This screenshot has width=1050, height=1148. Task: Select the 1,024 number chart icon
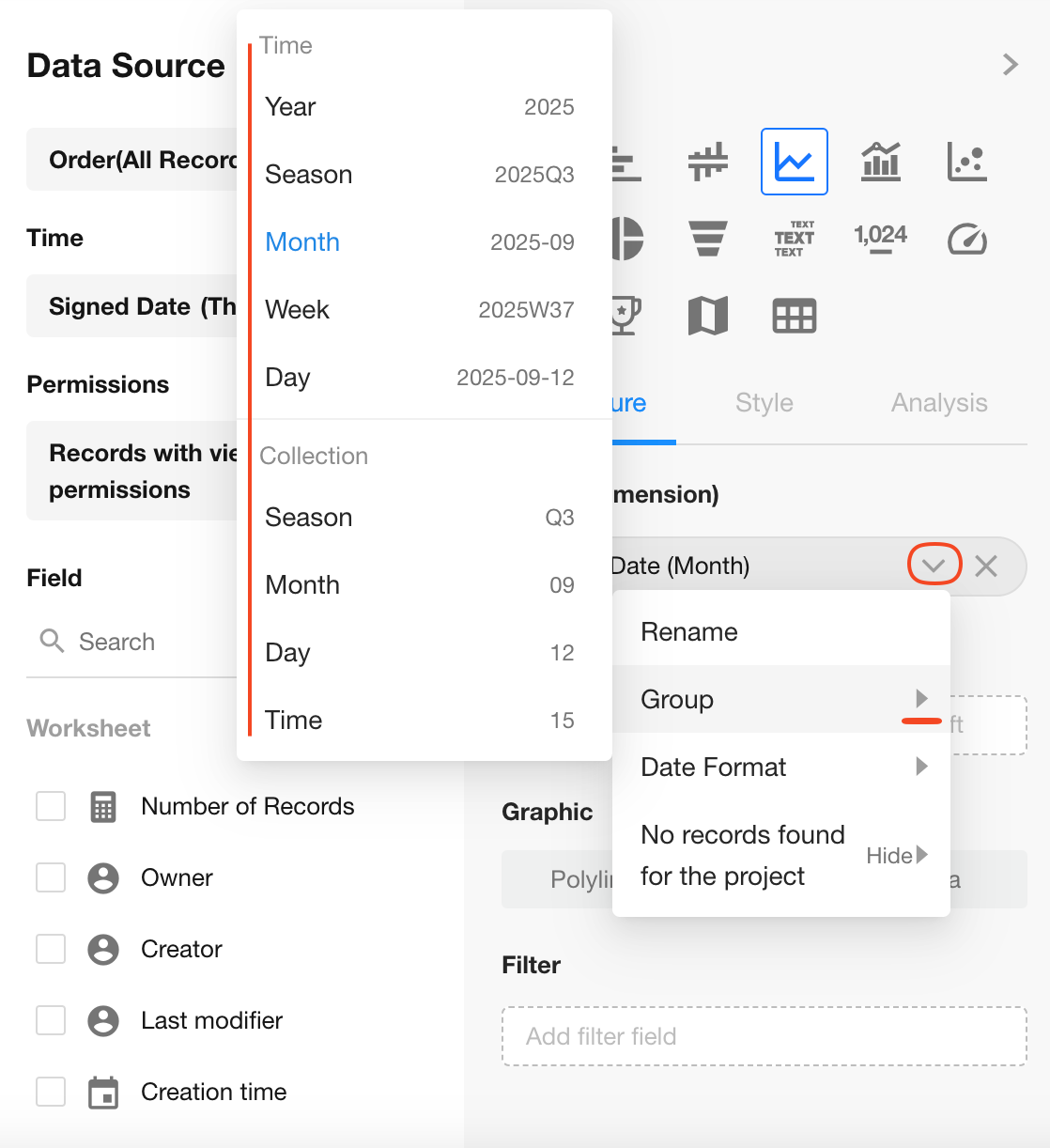click(880, 237)
